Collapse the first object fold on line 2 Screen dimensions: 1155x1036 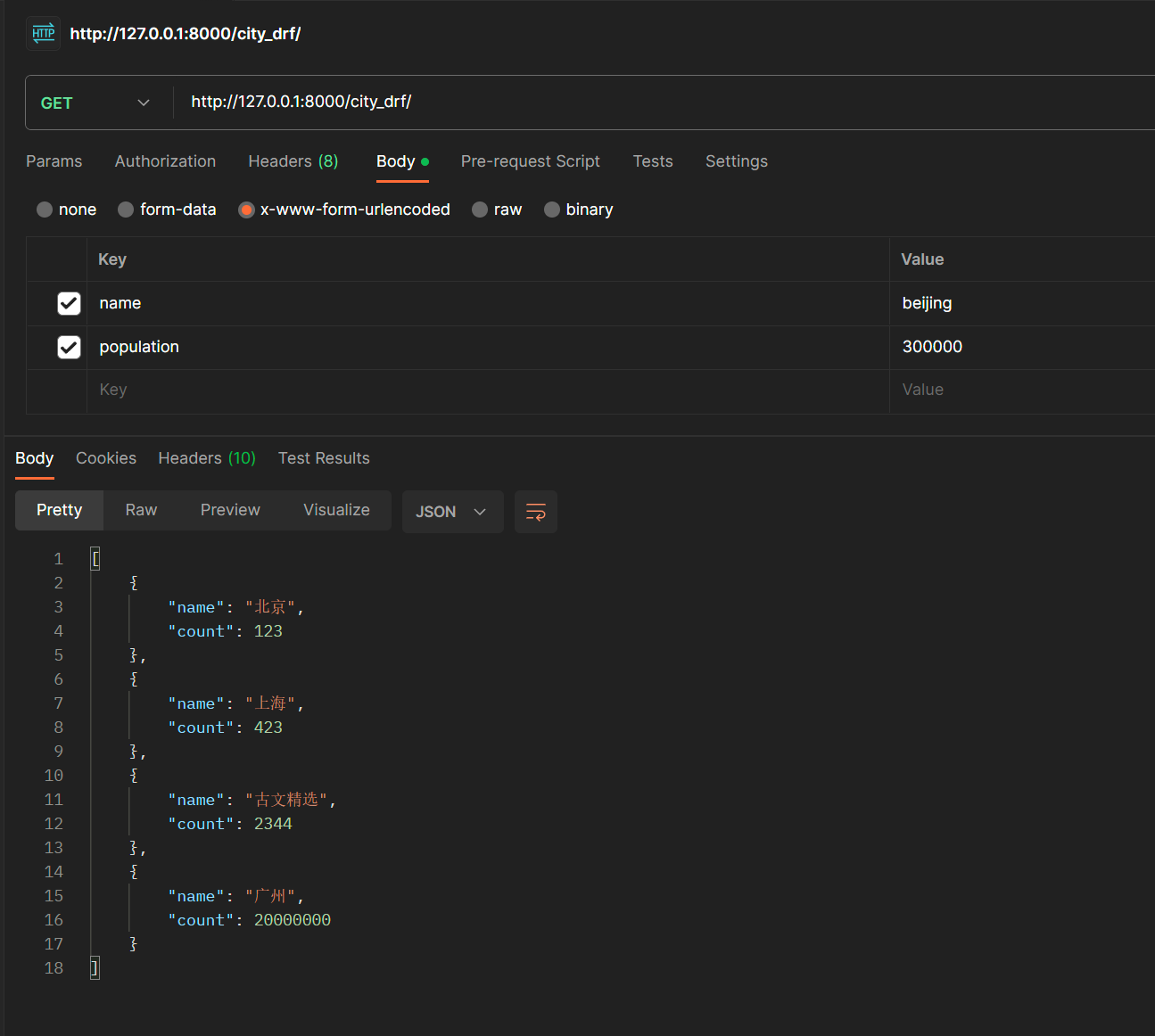pyautogui.click(x=134, y=581)
